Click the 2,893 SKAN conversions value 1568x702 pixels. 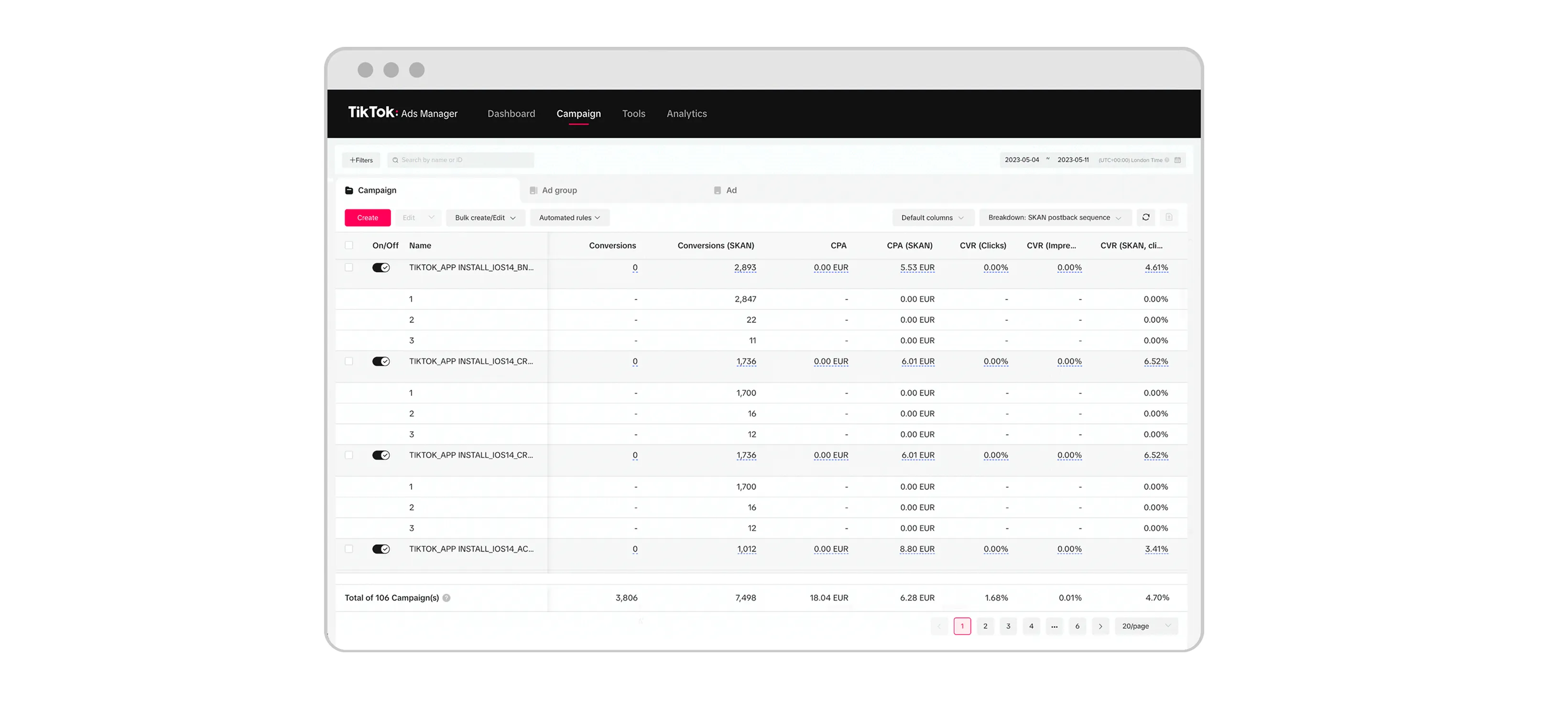pyautogui.click(x=745, y=267)
